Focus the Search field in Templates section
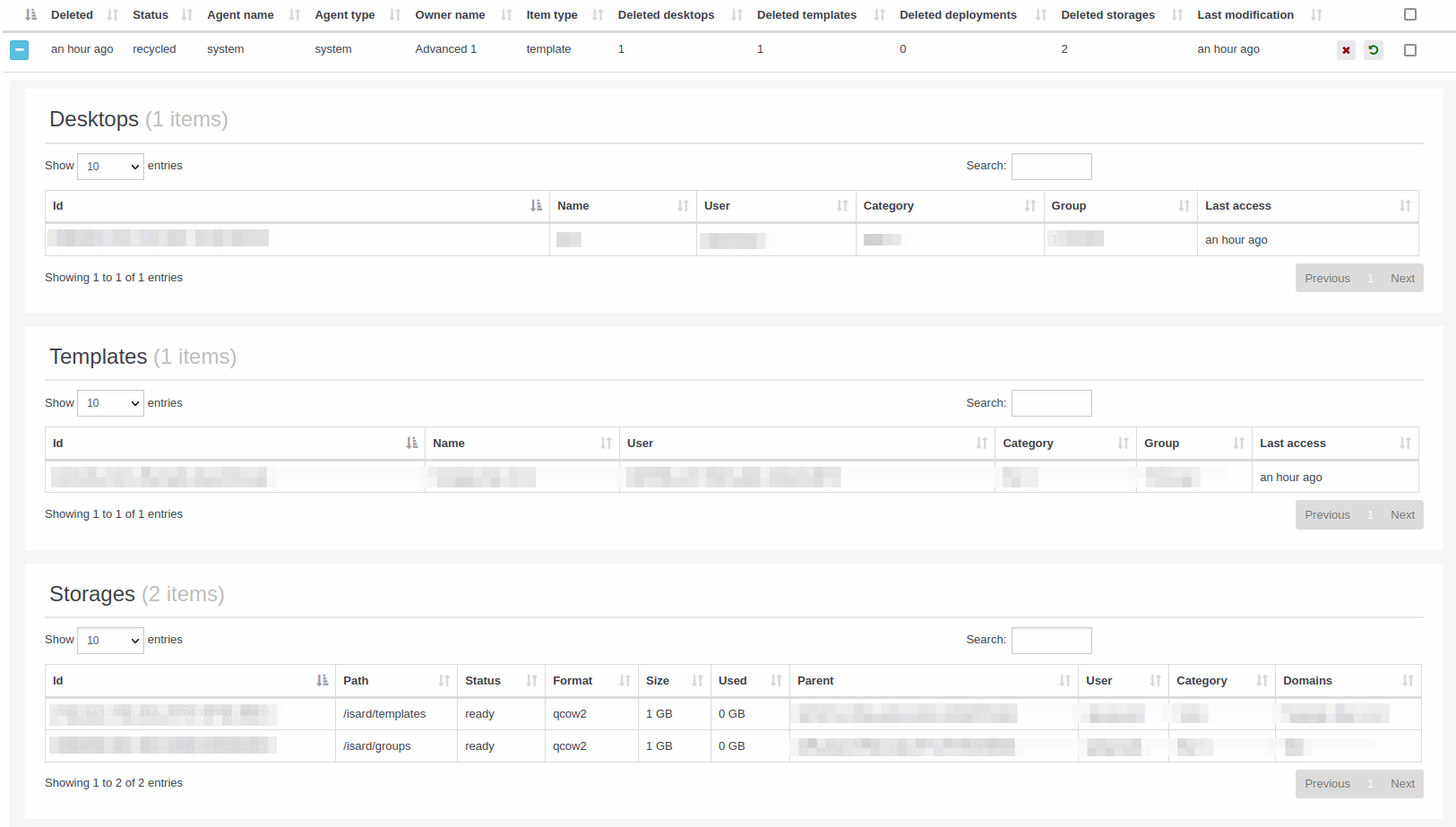Image resolution: width=1456 pixels, height=827 pixels. (1051, 403)
